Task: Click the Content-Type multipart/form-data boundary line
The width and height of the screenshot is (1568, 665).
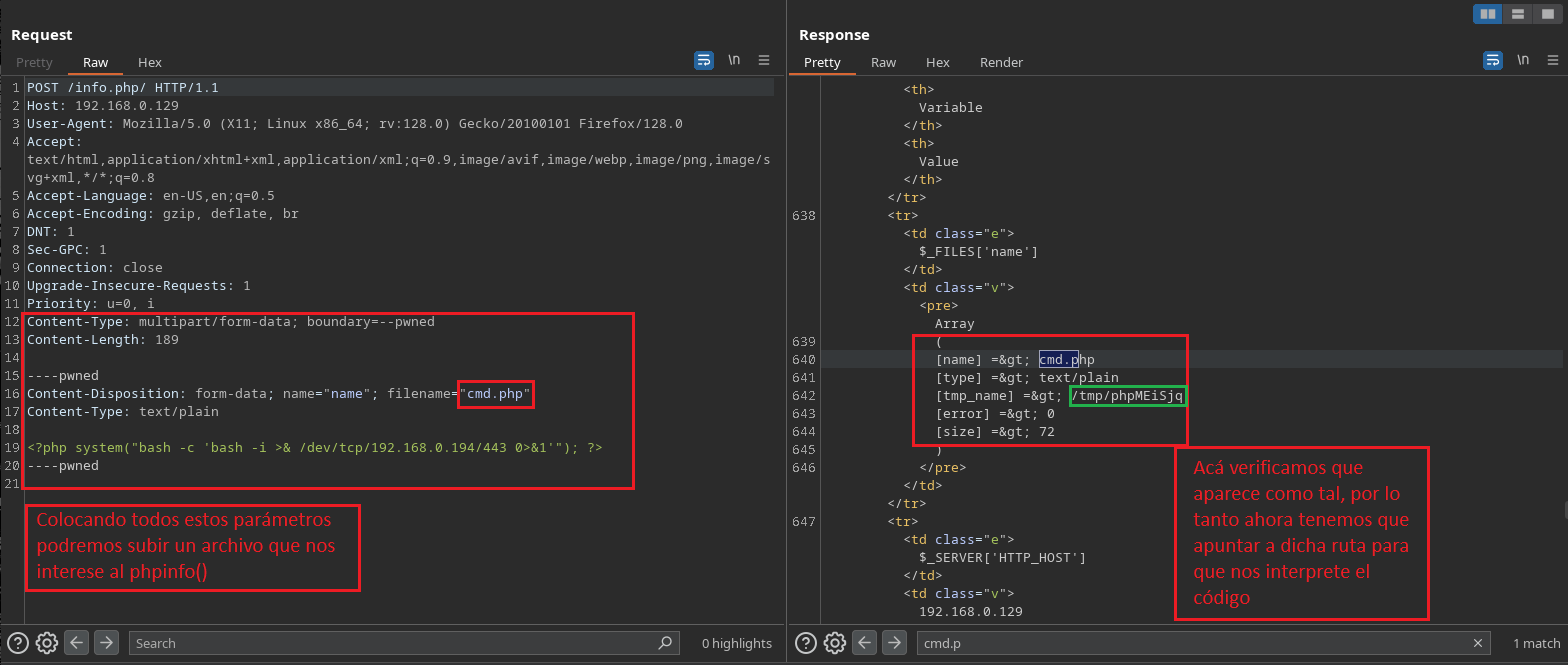Action: click(x=231, y=321)
